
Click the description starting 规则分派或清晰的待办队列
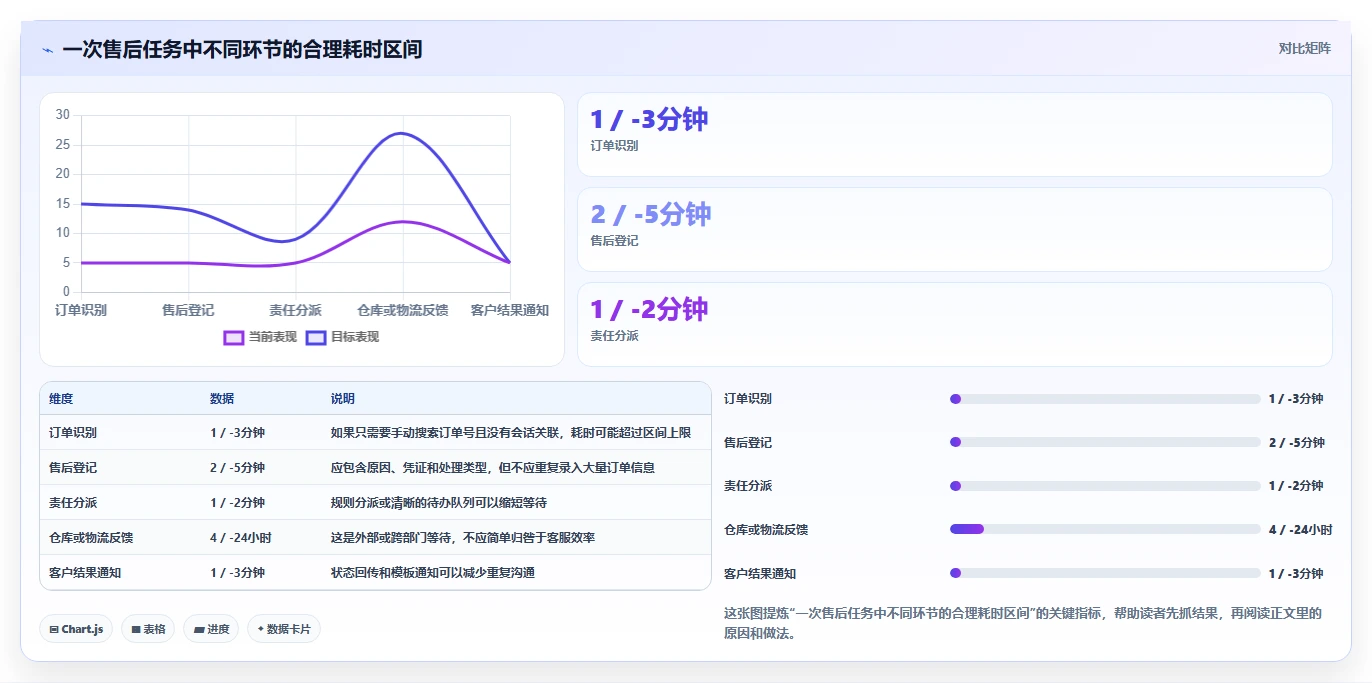439,503
